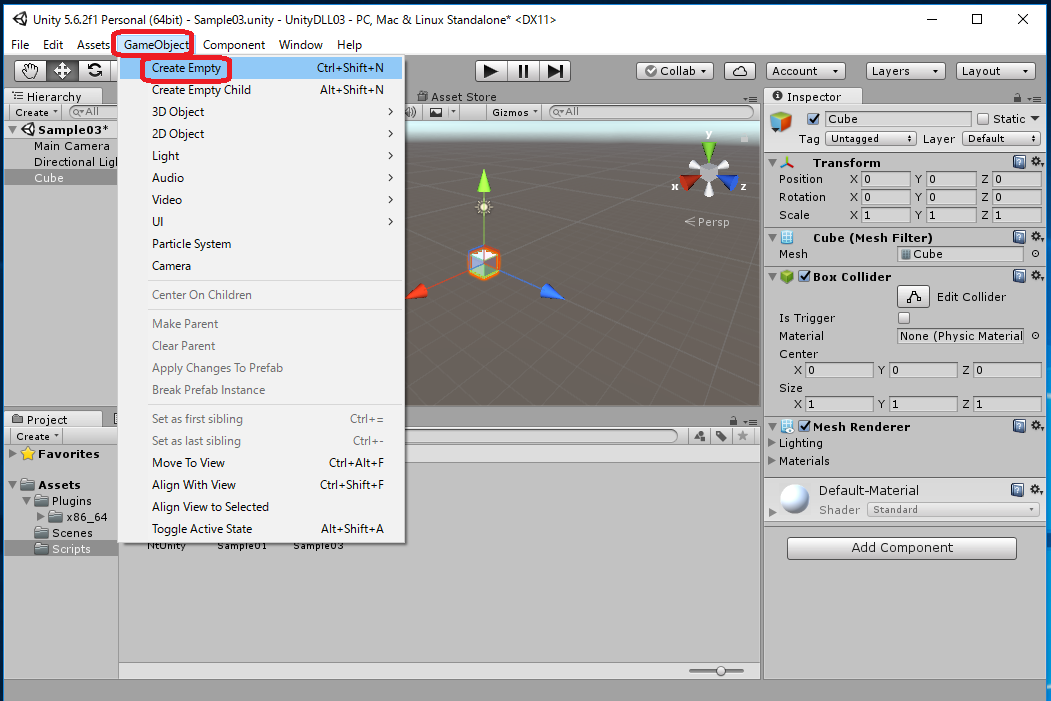The image size is (1051, 701).
Task: Open the Layers dropdown
Action: click(900, 71)
